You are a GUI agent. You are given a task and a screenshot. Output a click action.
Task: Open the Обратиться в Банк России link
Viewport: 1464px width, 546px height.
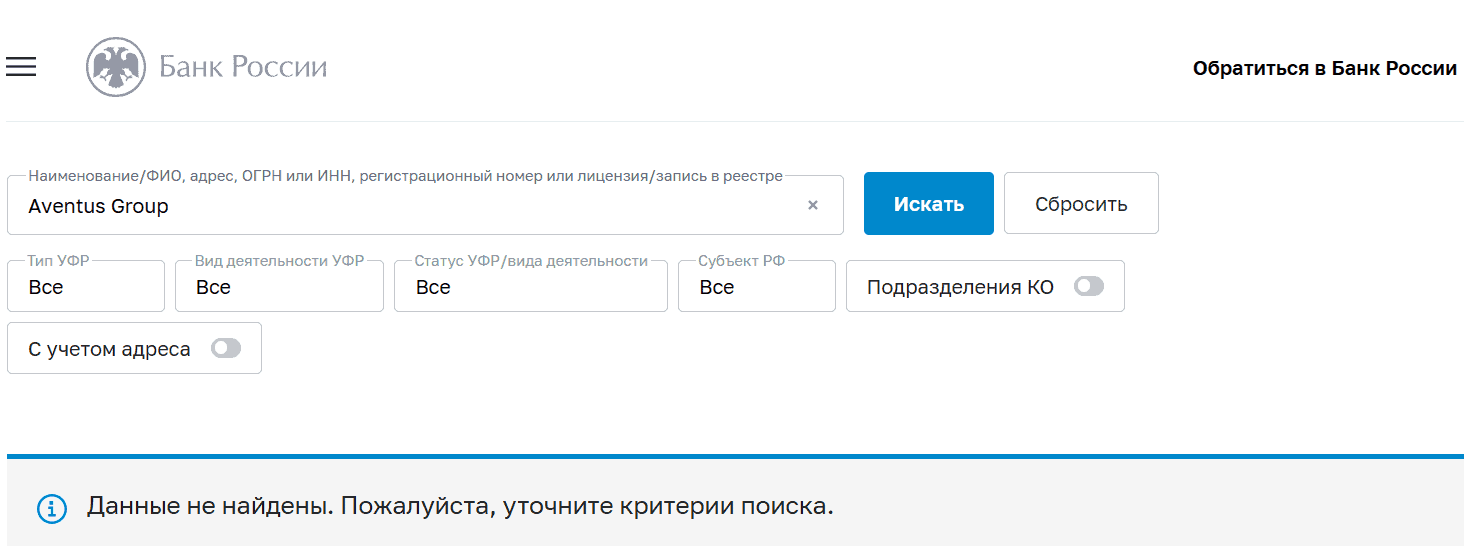point(1325,68)
